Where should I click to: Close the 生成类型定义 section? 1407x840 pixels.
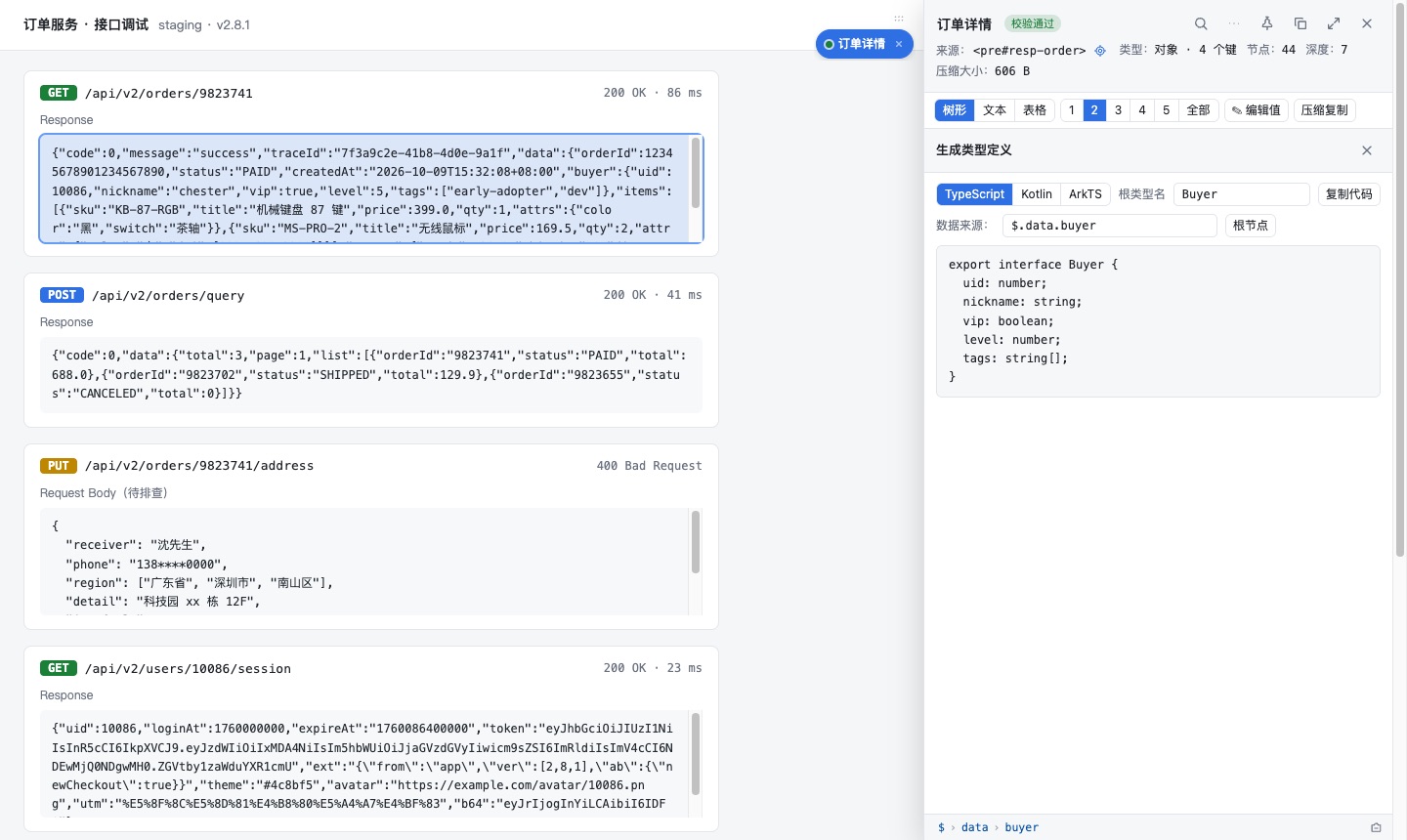pyautogui.click(x=1367, y=150)
